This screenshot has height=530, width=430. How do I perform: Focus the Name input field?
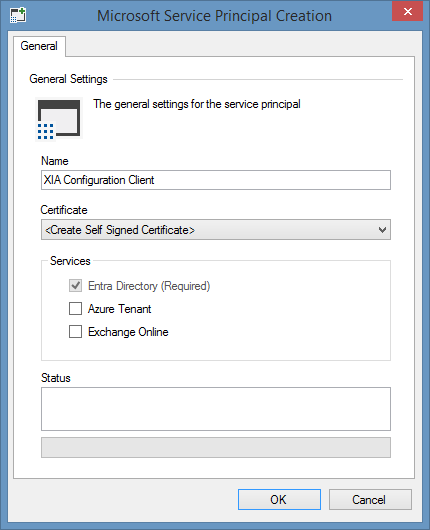pos(216,180)
